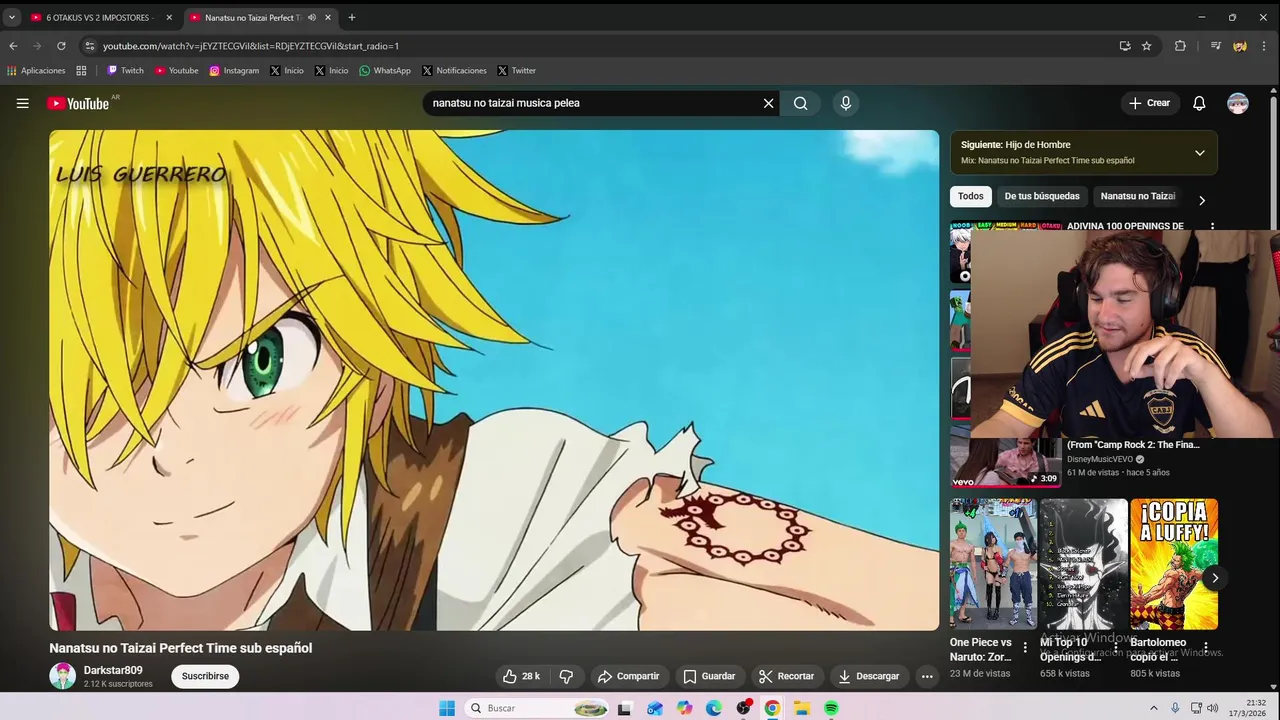1280x720 pixels.
Task: Clear the search box with X
Action: 768,103
